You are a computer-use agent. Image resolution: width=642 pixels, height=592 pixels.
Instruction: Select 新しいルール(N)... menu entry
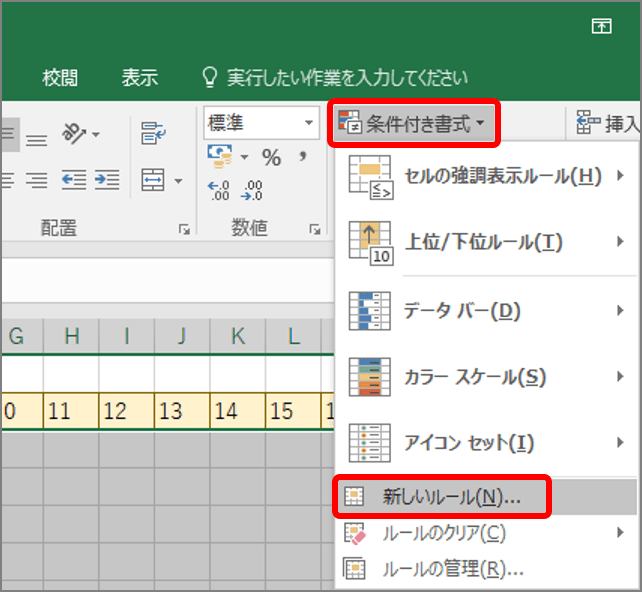486,497
